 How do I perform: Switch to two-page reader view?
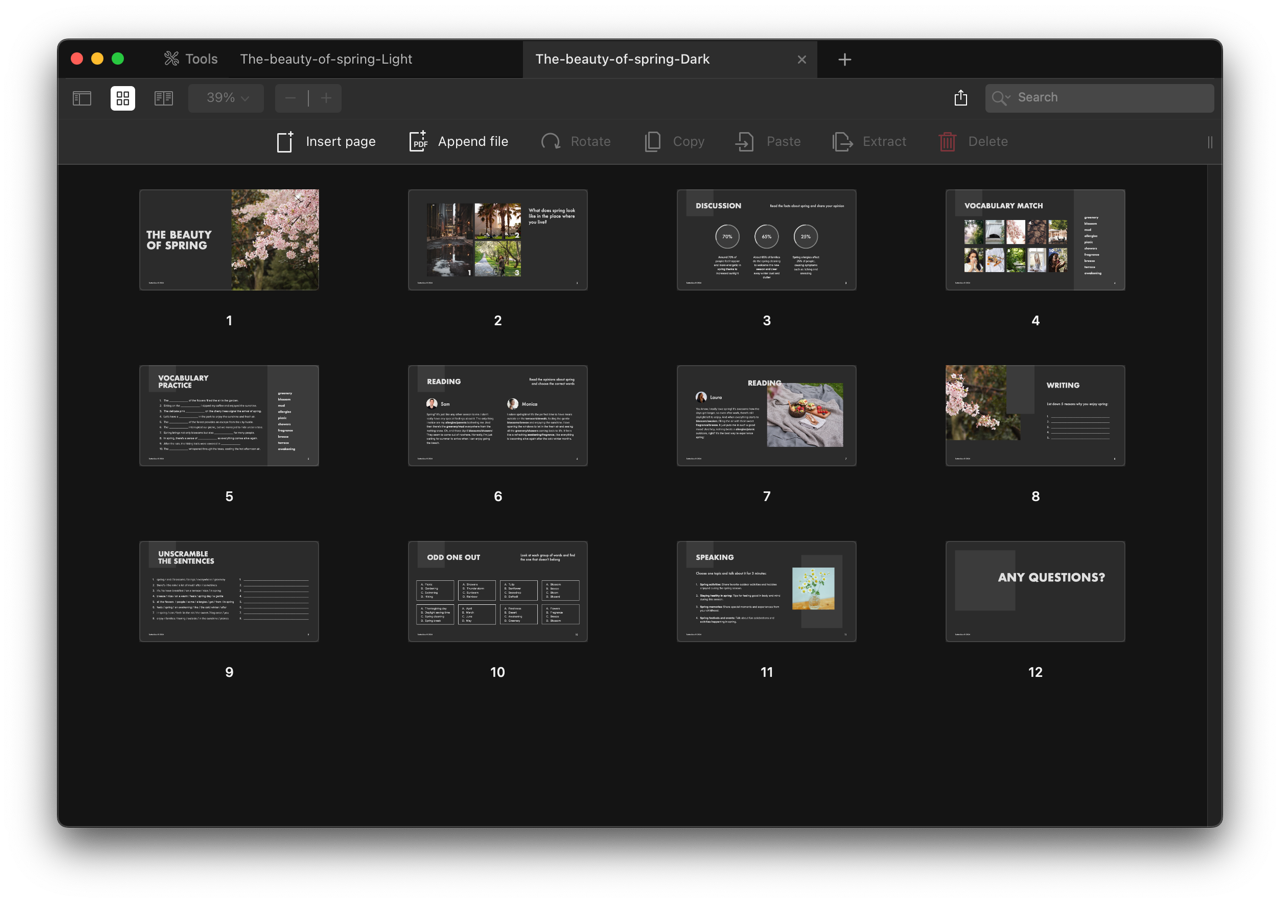(163, 98)
